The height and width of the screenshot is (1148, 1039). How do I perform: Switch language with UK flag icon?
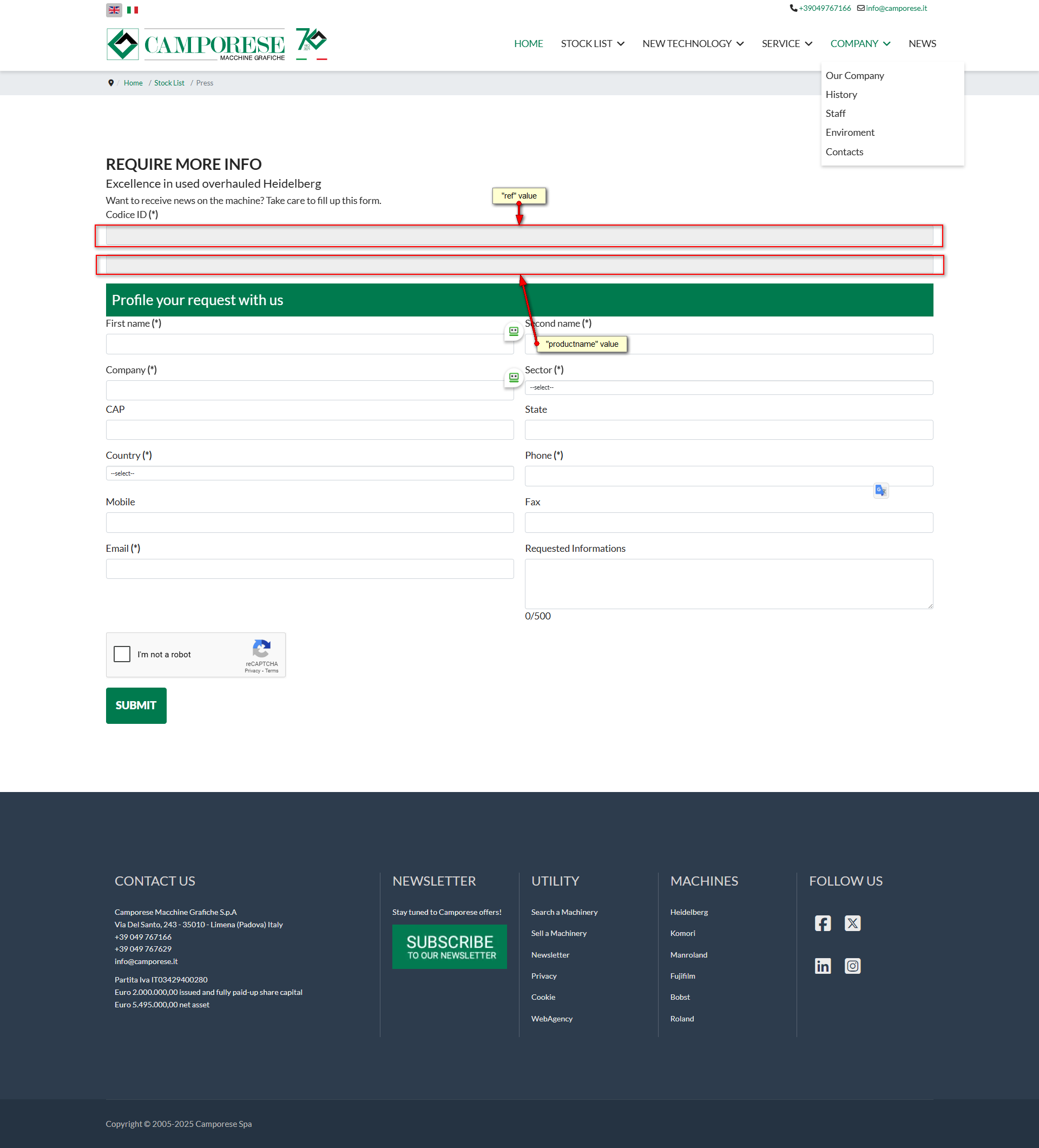(114, 10)
